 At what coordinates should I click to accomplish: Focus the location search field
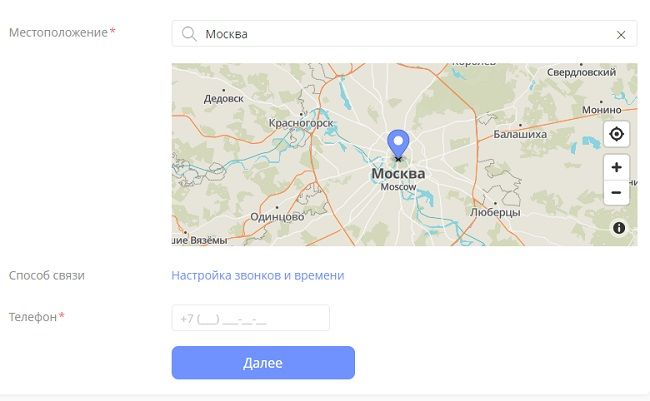(x=400, y=34)
